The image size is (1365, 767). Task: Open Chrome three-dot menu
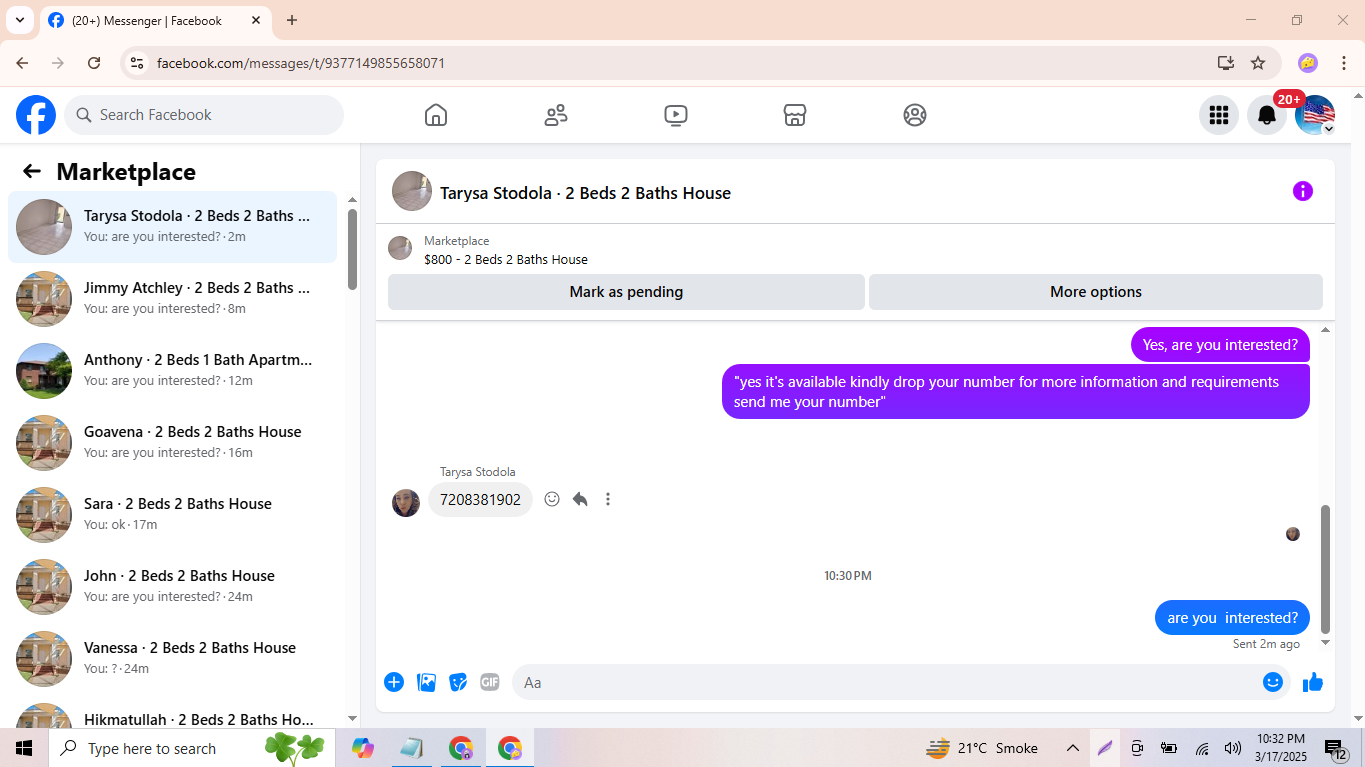click(x=1344, y=63)
